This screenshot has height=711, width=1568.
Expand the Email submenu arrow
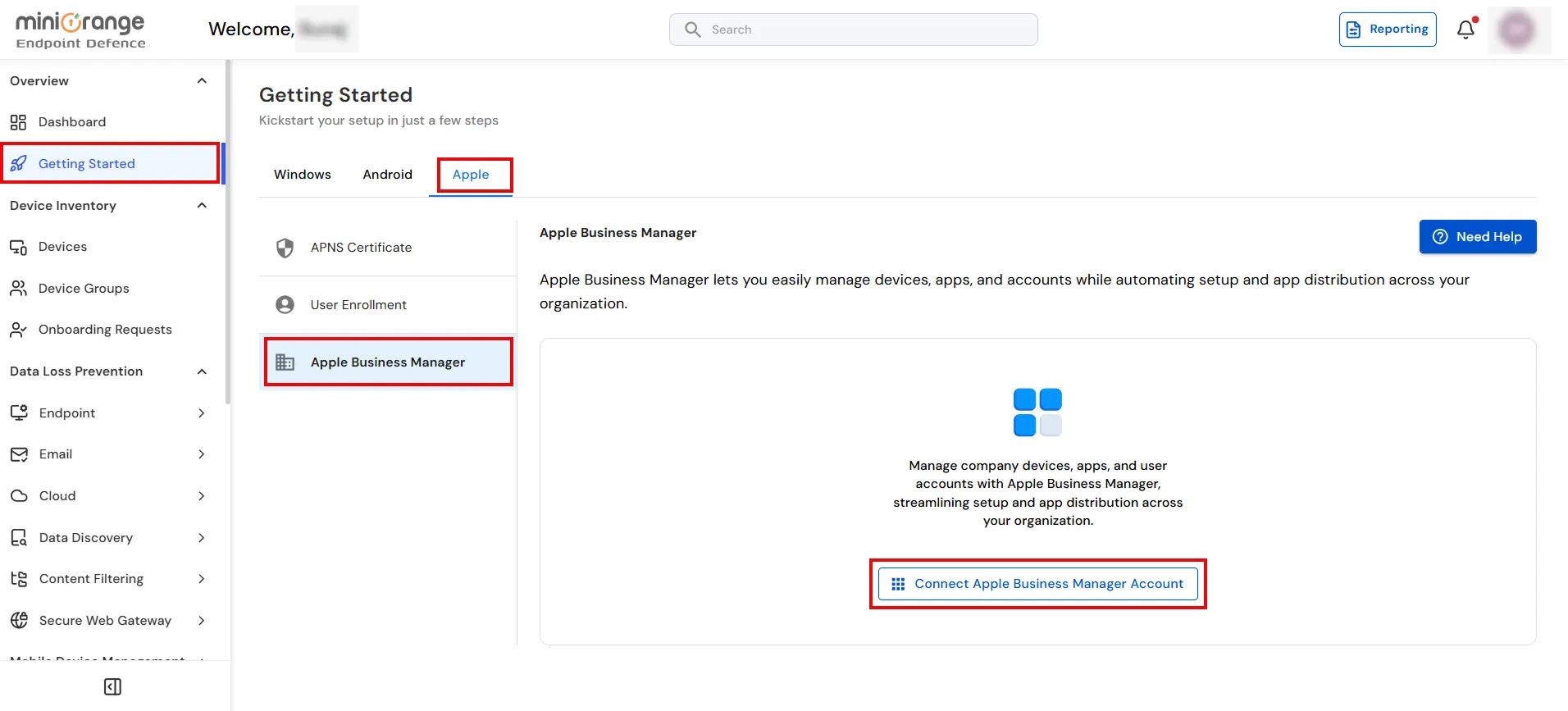point(201,454)
